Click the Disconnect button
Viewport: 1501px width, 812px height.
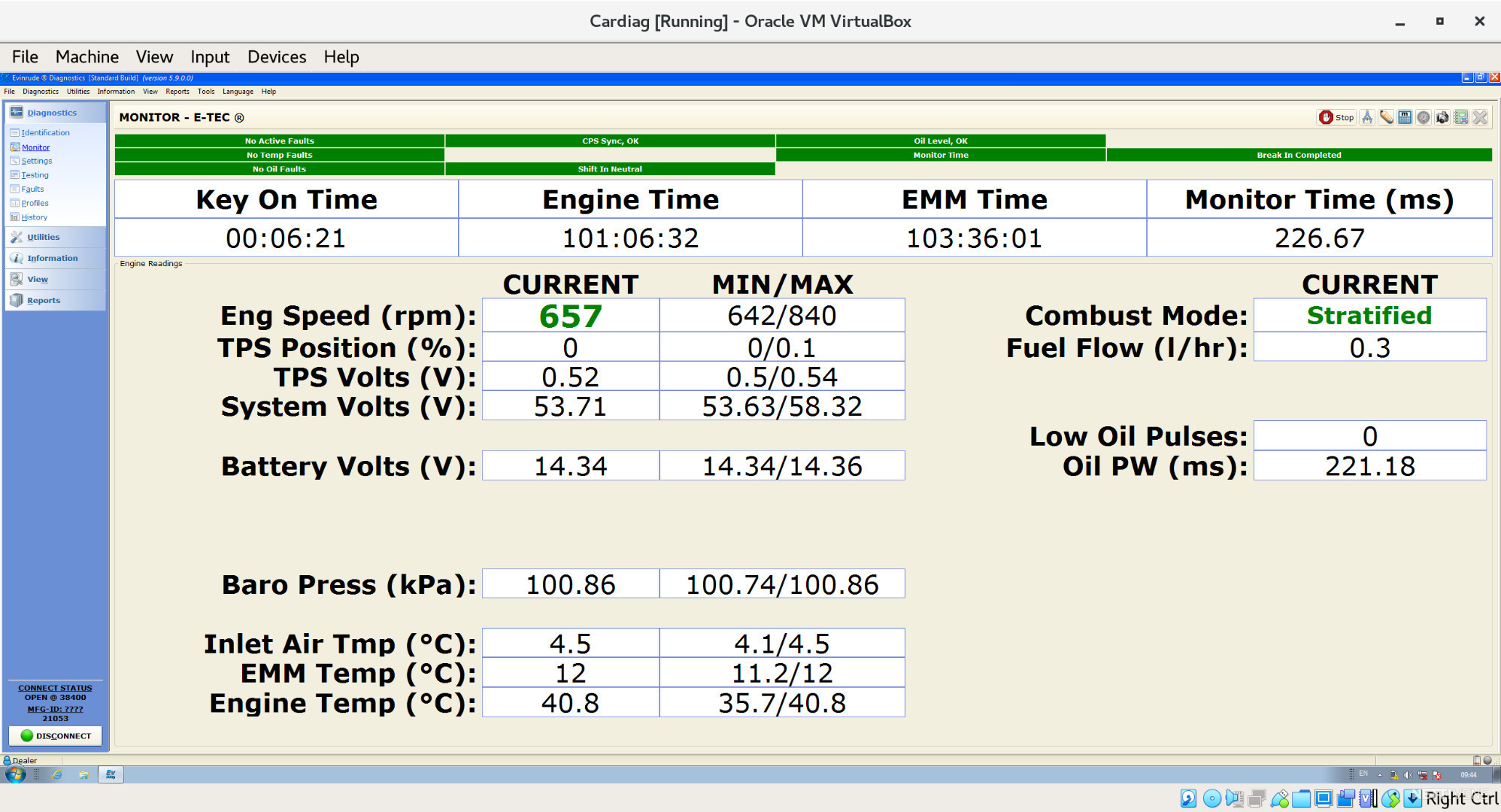(57, 737)
